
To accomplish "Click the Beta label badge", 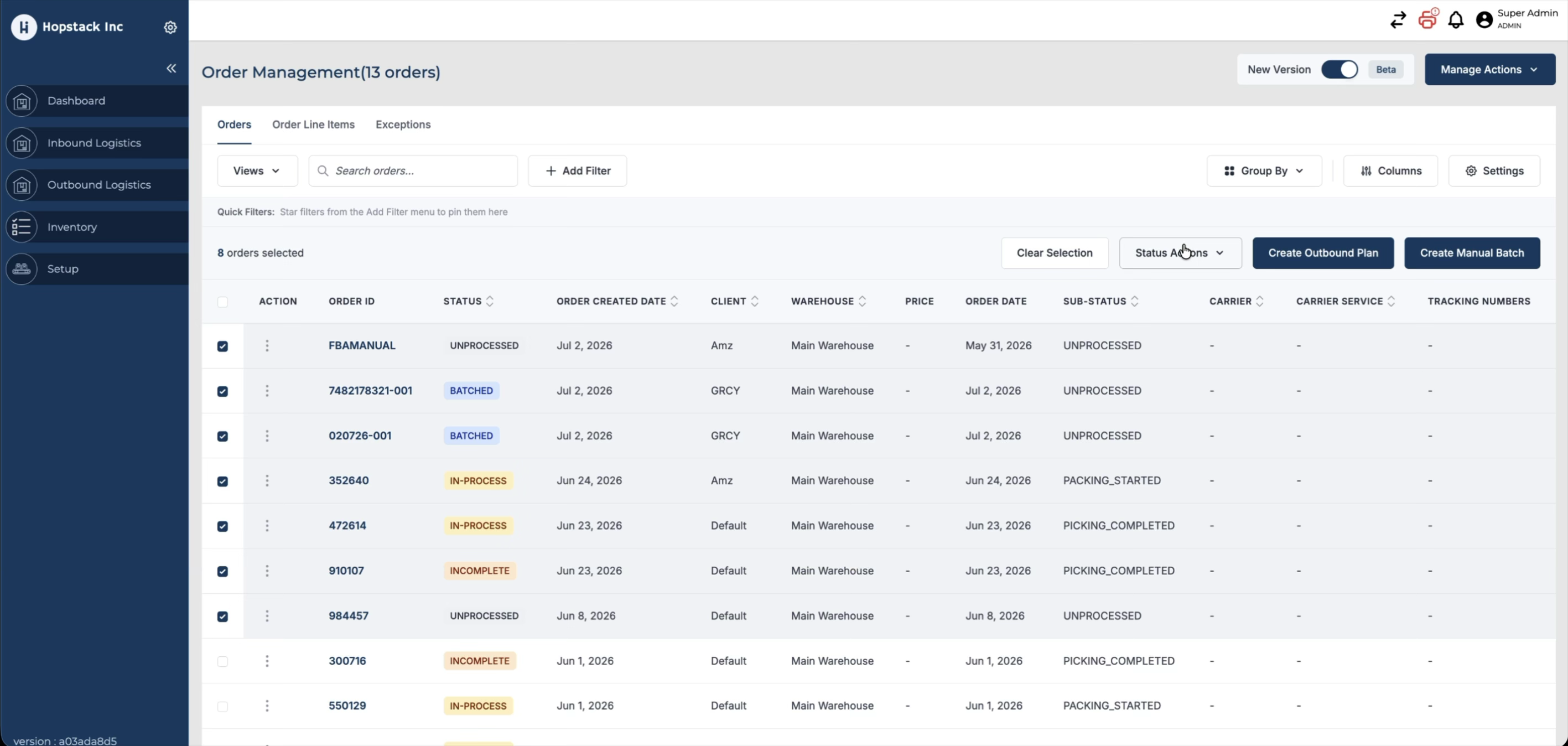I will click(1385, 69).
